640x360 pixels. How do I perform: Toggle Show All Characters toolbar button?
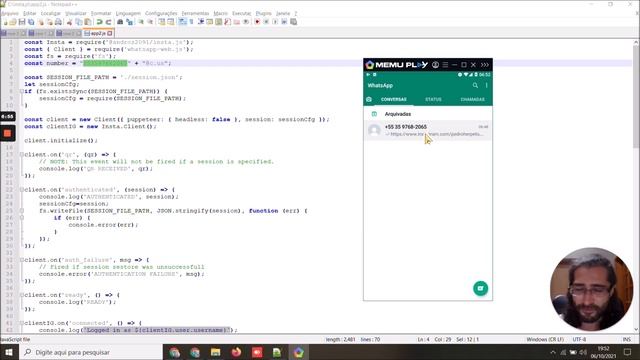(x=191, y=22)
